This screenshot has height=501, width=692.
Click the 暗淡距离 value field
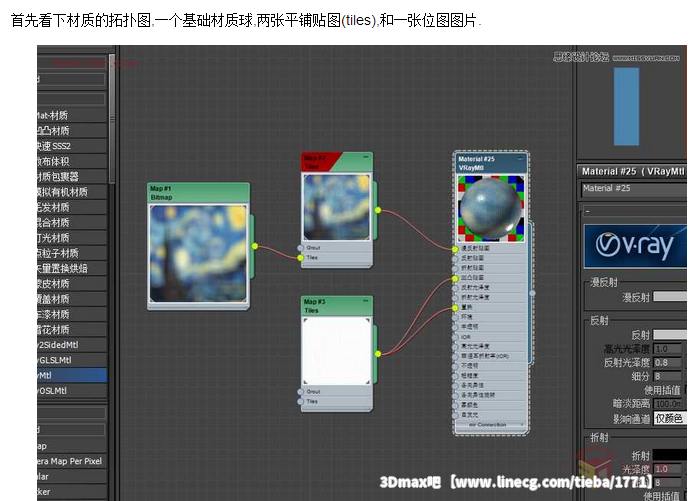668,404
